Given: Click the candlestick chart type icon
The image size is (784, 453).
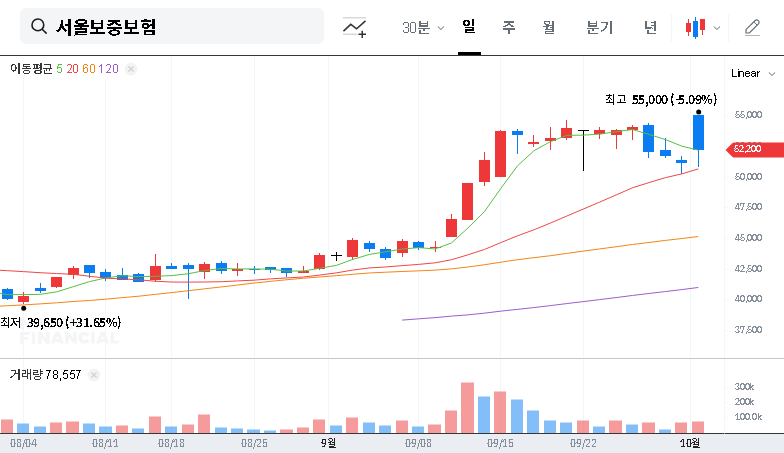Looking at the screenshot, I should pos(695,28).
